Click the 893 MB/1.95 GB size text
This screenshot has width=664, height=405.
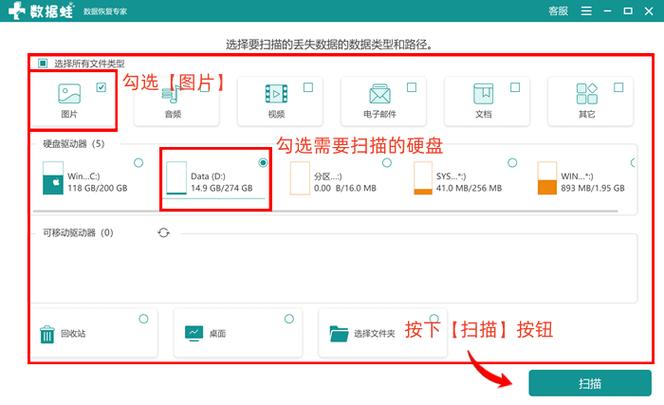click(x=593, y=188)
